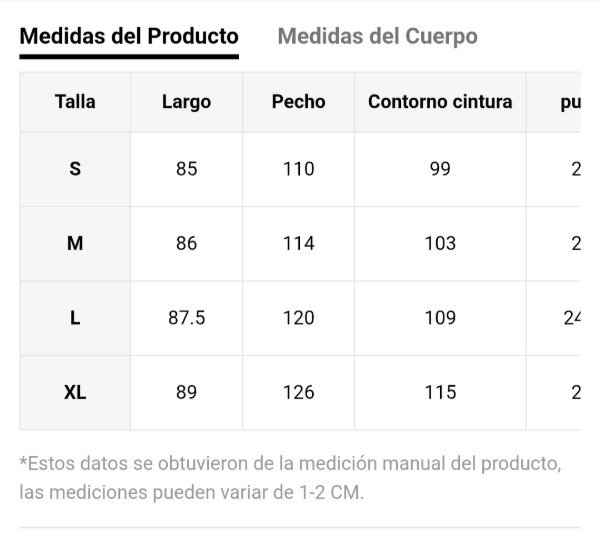
Task: Open the Medidas del Producto tab
Action: (129, 37)
